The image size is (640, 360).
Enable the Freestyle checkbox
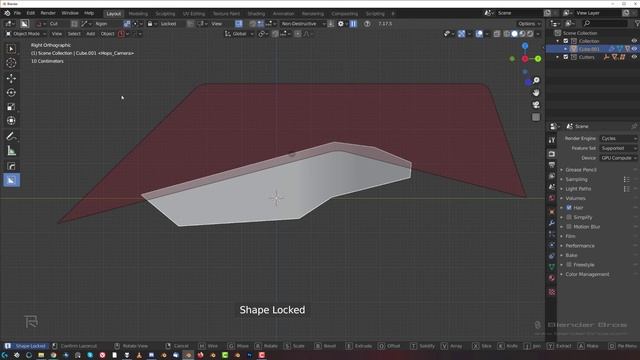click(x=569, y=264)
